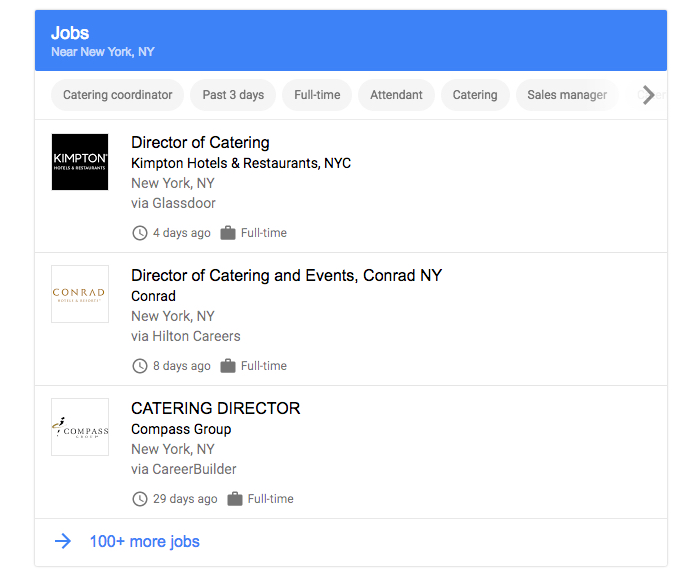The width and height of the screenshot is (687, 574).
Task: Click clock icon next to 8 days ago
Action: click(140, 366)
